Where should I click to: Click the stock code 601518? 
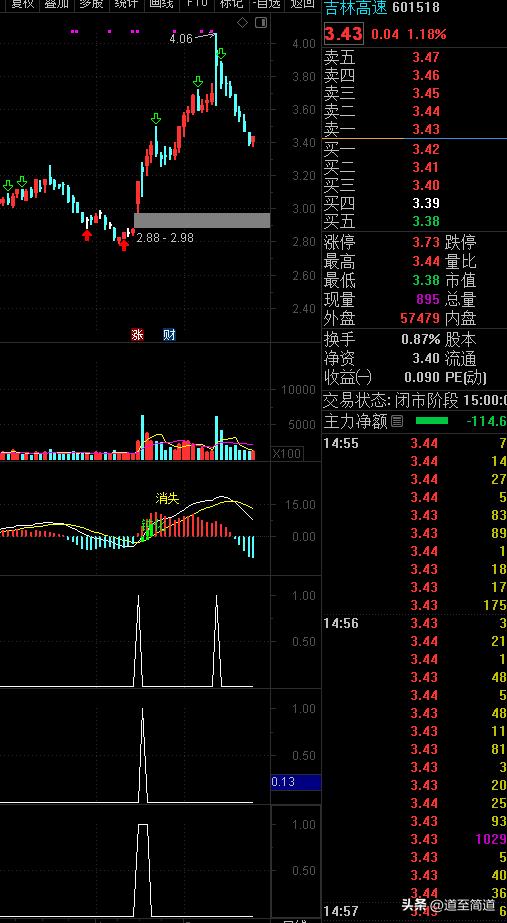click(x=416, y=7)
